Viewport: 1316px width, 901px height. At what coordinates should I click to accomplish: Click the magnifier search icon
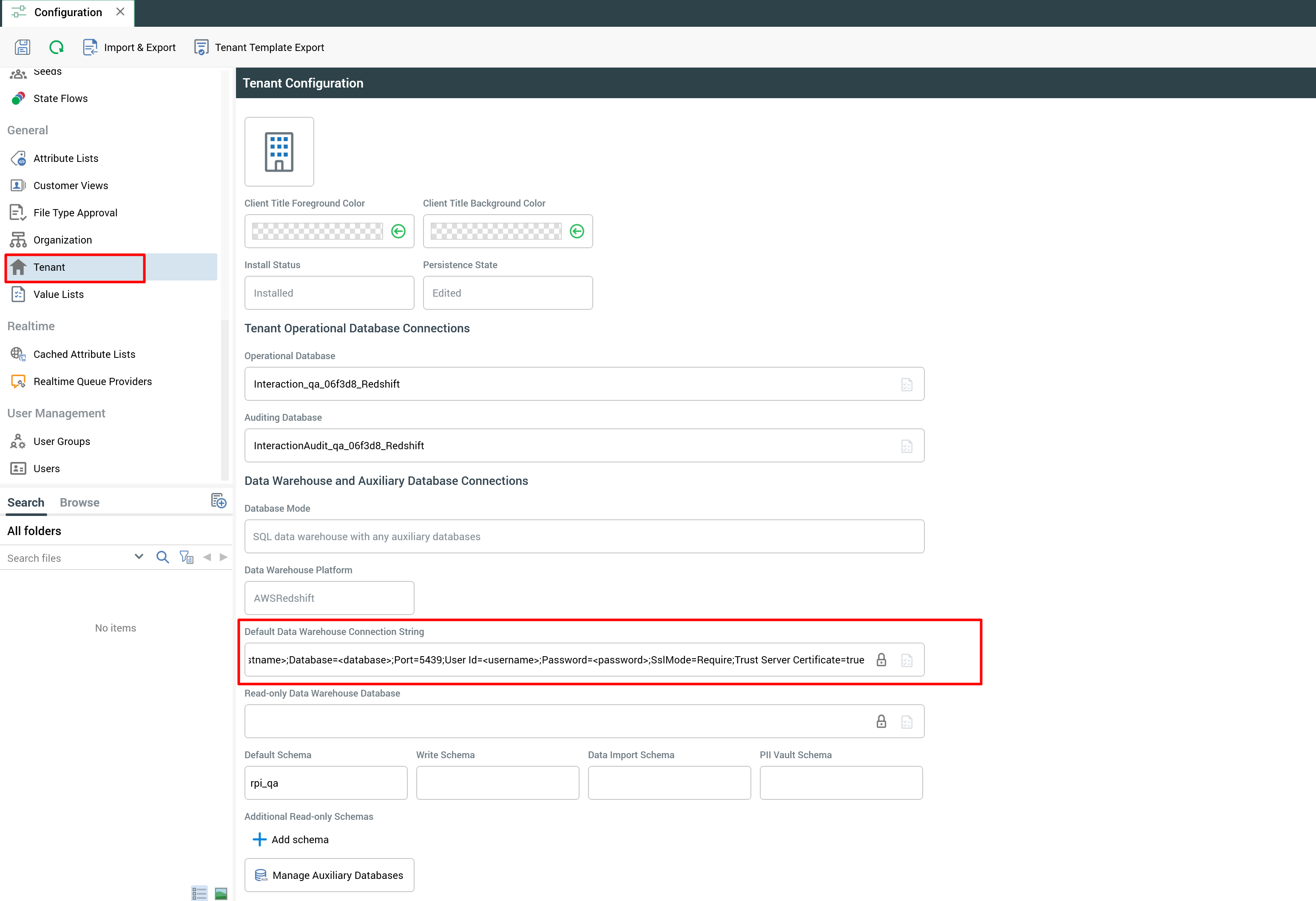pos(162,558)
